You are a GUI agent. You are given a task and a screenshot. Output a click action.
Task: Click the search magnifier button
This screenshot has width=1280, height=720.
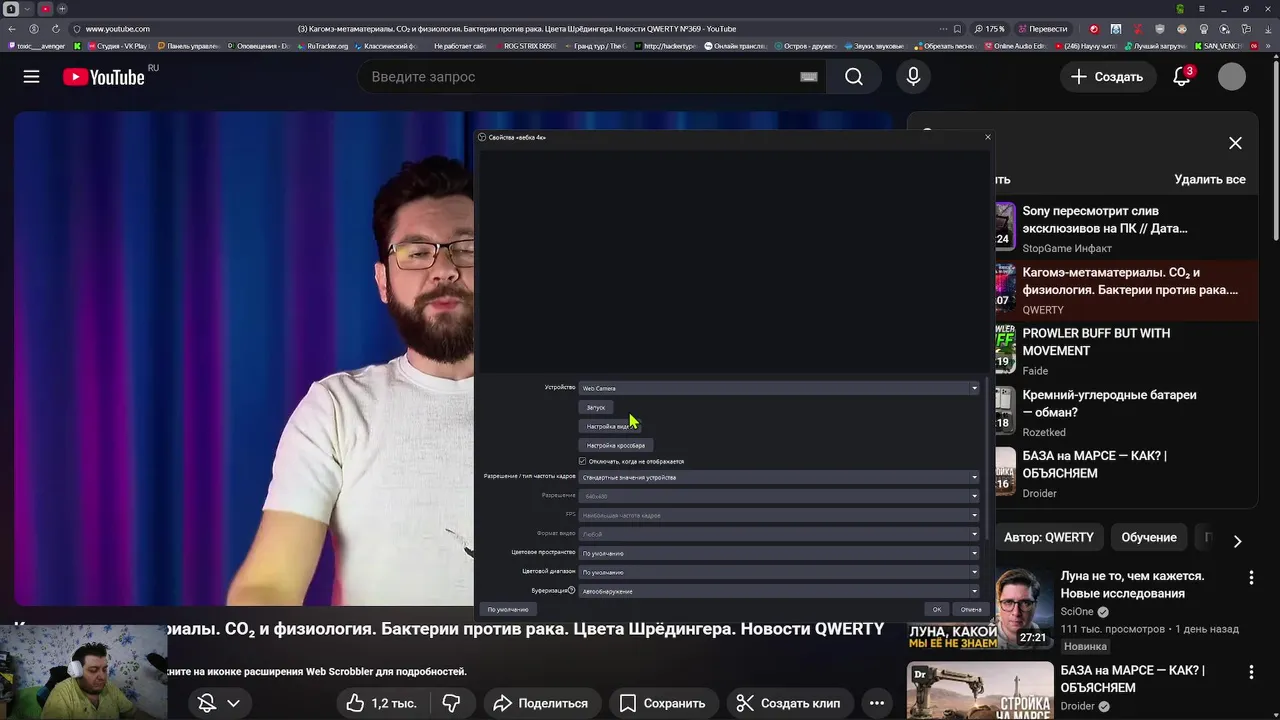pos(854,77)
